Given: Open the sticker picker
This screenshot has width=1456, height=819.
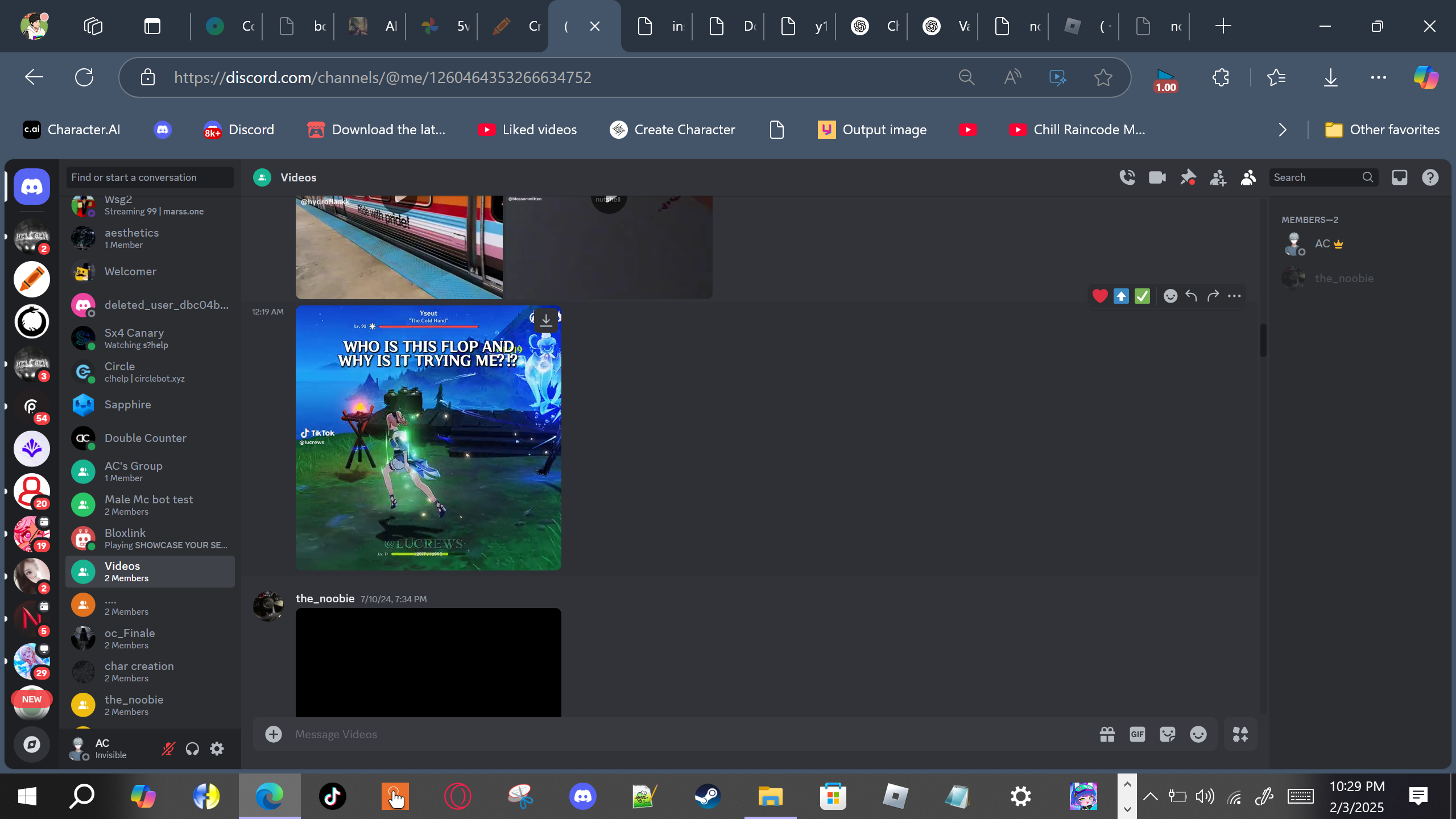Looking at the screenshot, I should [x=1168, y=734].
